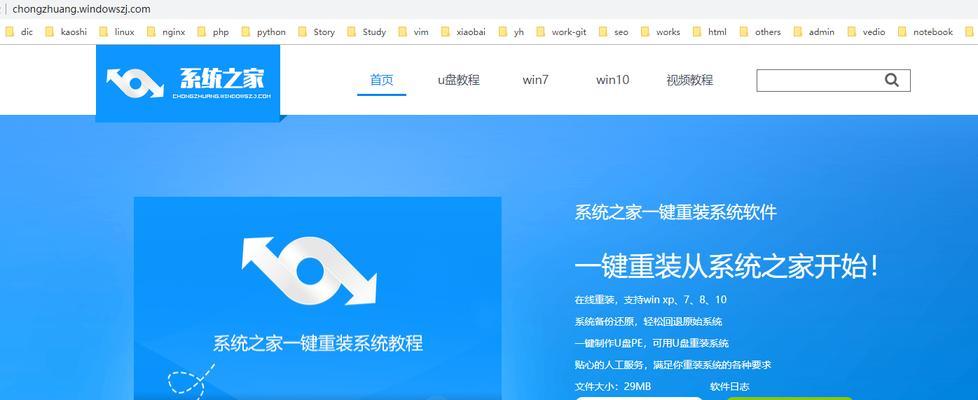Open the nginx bookmark folder
Viewport: 978px width, 400px height.
point(166,32)
